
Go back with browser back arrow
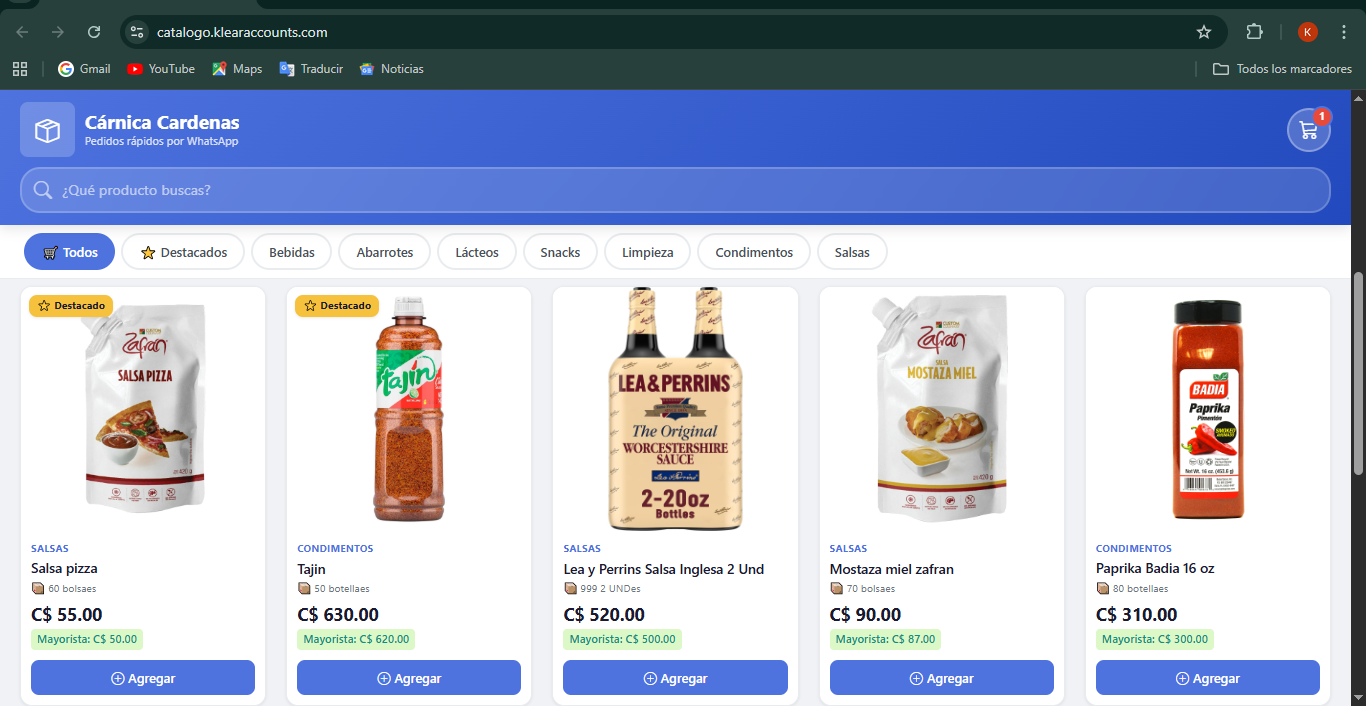point(22,32)
